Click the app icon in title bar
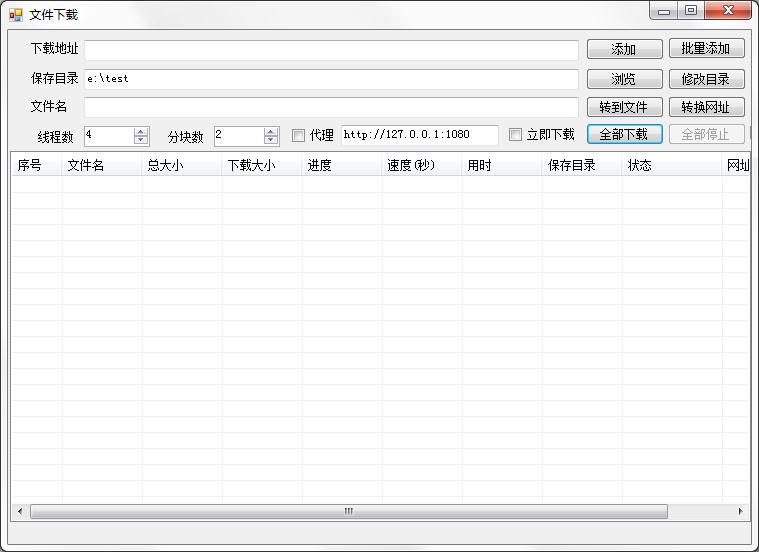Screen dimensions: 759x552 pyautogui.click(x=16, y=15)
